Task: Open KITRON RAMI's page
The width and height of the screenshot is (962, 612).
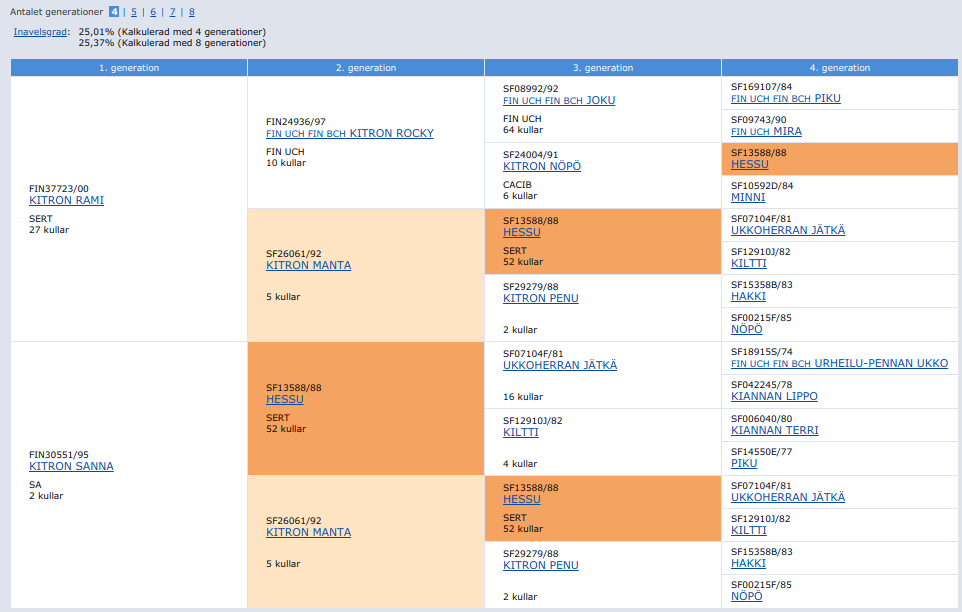Action: pyautogui.click(x=67, y=200)
